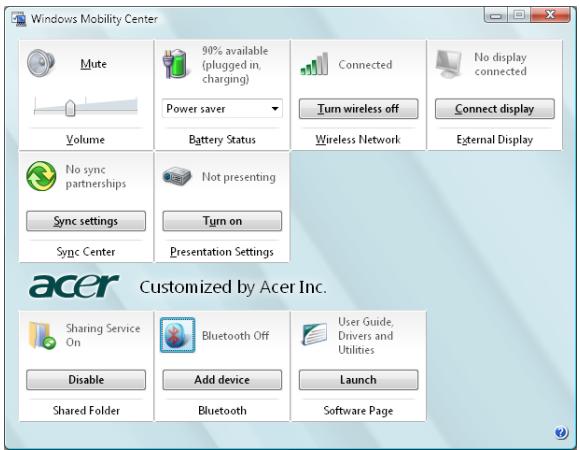Screen dimensions: 580x450
Task: Turn wireless off
Action: 358,109
